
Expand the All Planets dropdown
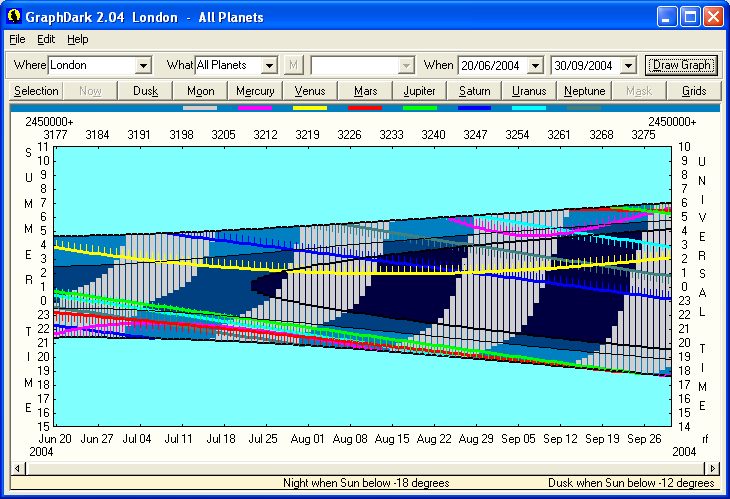click(x=268, y=65)
